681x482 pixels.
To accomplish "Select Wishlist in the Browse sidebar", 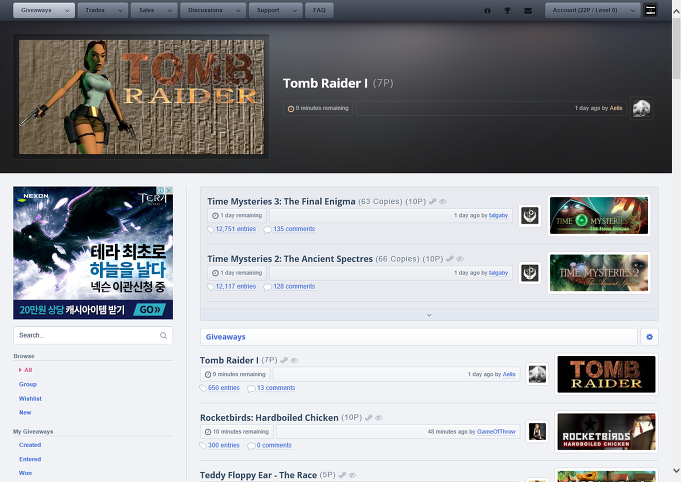I will pyautogui.click(x=30, y=399).
